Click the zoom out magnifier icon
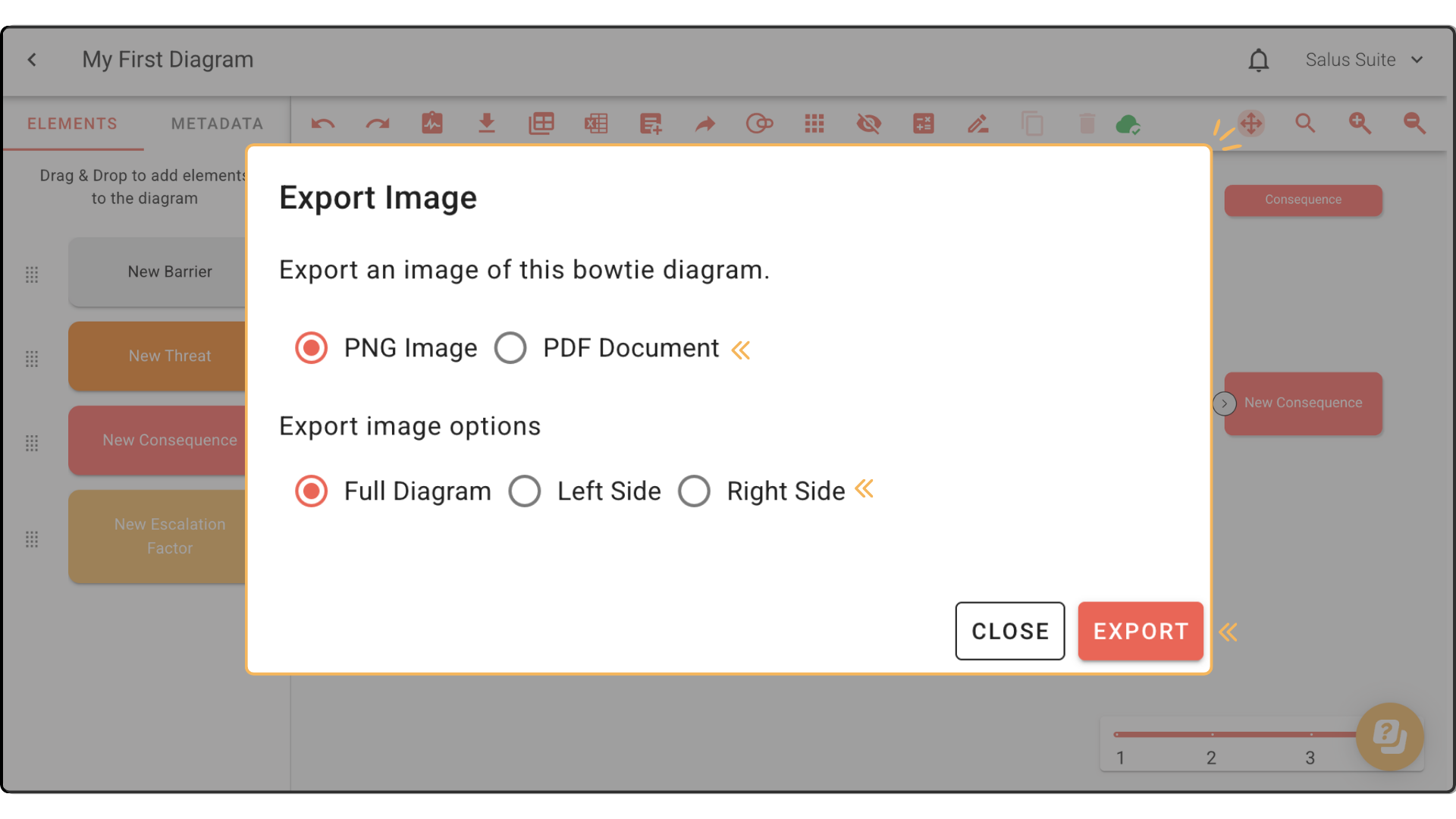Image resolution: width=1456 pixels, height=819 pixels. (x=1414, y=123)
